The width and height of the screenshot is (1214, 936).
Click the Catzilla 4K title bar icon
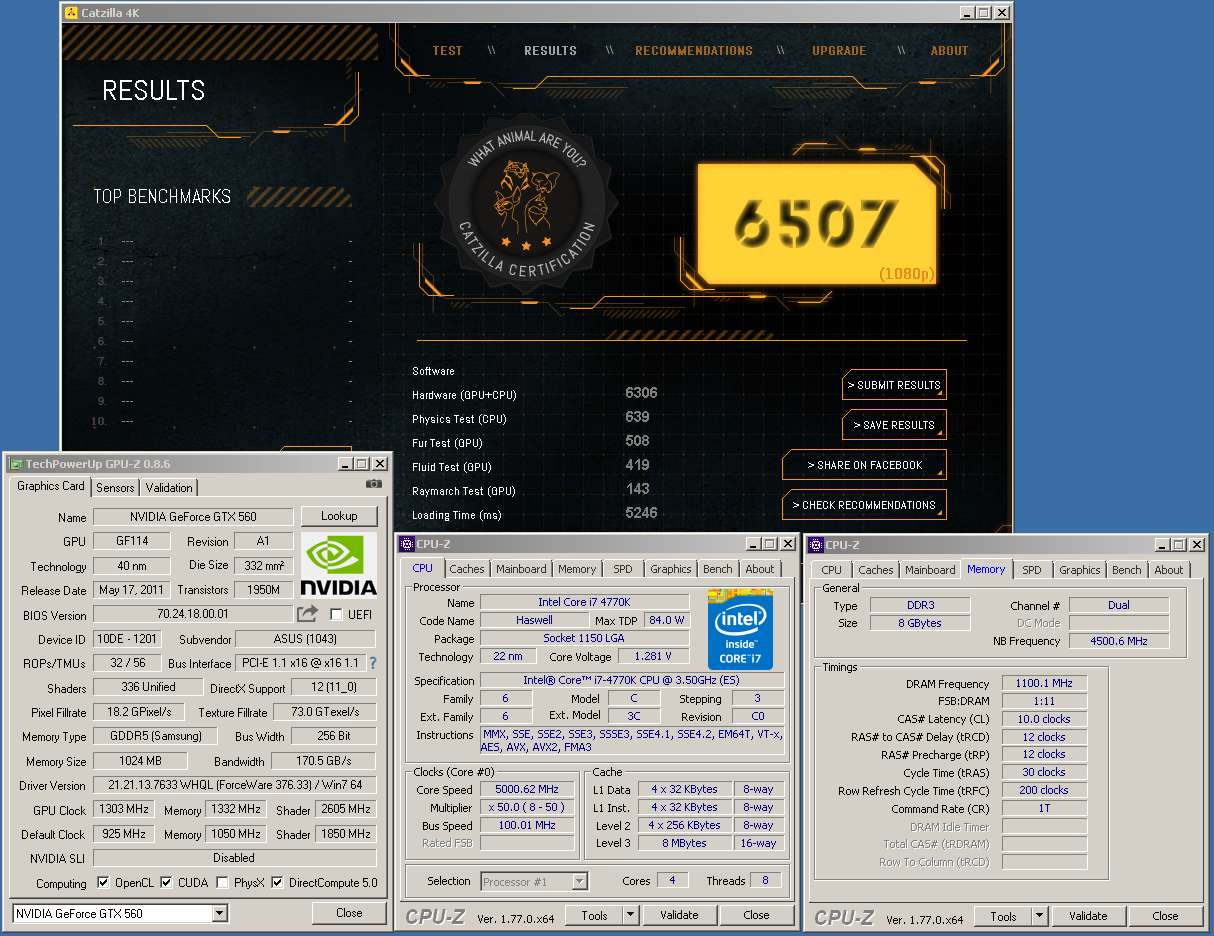pyautogui.click(x=71, y=13)
